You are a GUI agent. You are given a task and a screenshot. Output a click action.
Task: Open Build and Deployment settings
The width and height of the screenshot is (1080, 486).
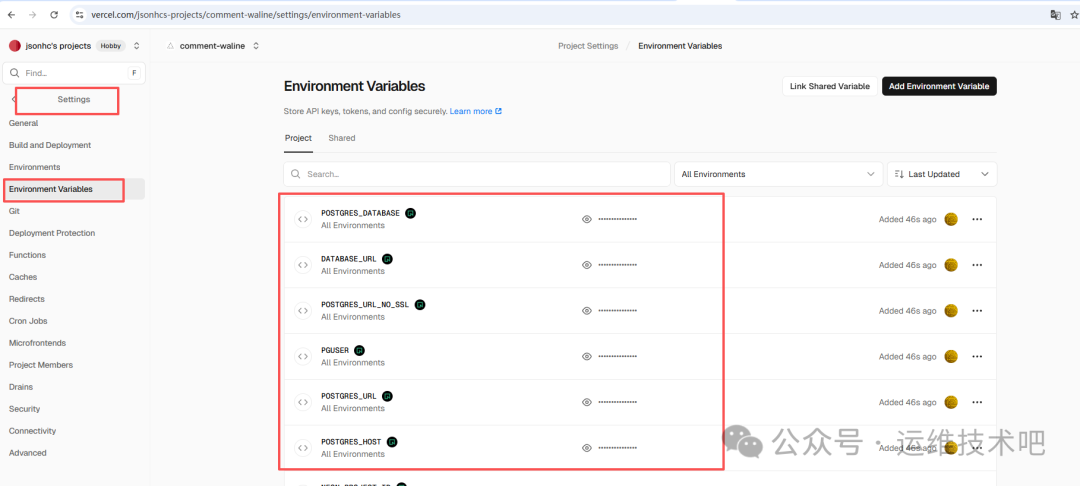[x=50, y=145]
